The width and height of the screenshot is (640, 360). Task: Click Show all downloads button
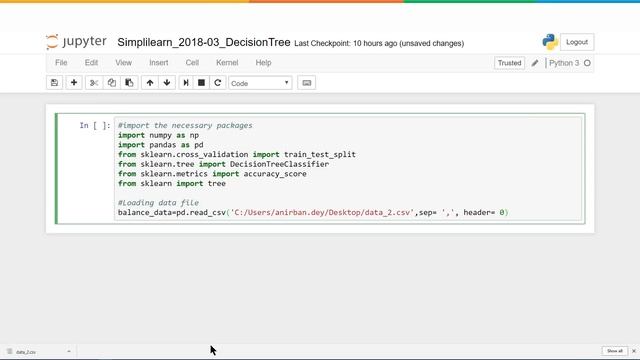coord(614,351)
